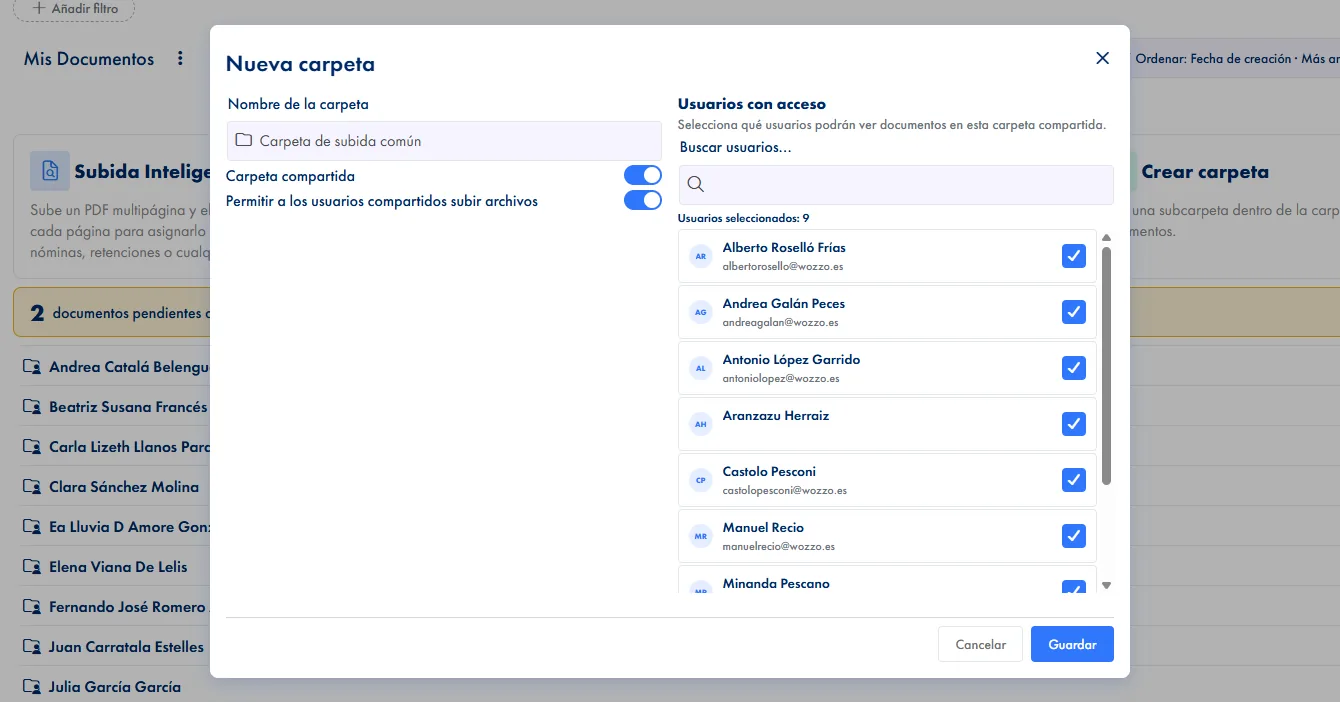The height and width of the screenshot is (702, 1340).
Task: Click user list scroll down arrow
Action: [x=1106, y=586]
